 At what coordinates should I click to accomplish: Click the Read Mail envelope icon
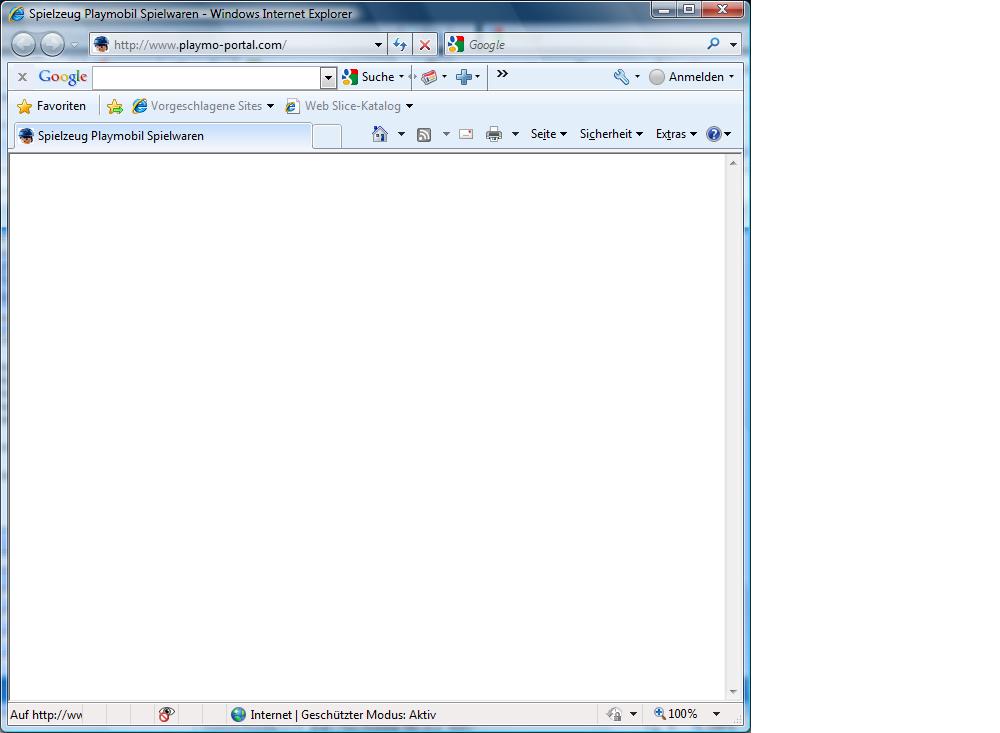pyautogui.click(x=466, y=134)
